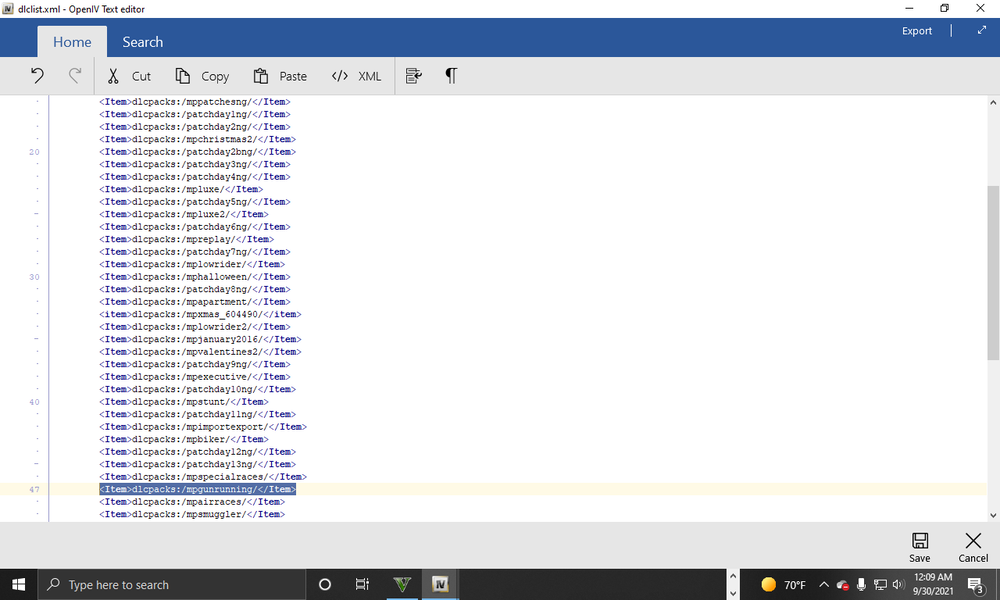
Task: Collapse the code fold near line 23
Action: pyautogui.click(x=36, y=214)
